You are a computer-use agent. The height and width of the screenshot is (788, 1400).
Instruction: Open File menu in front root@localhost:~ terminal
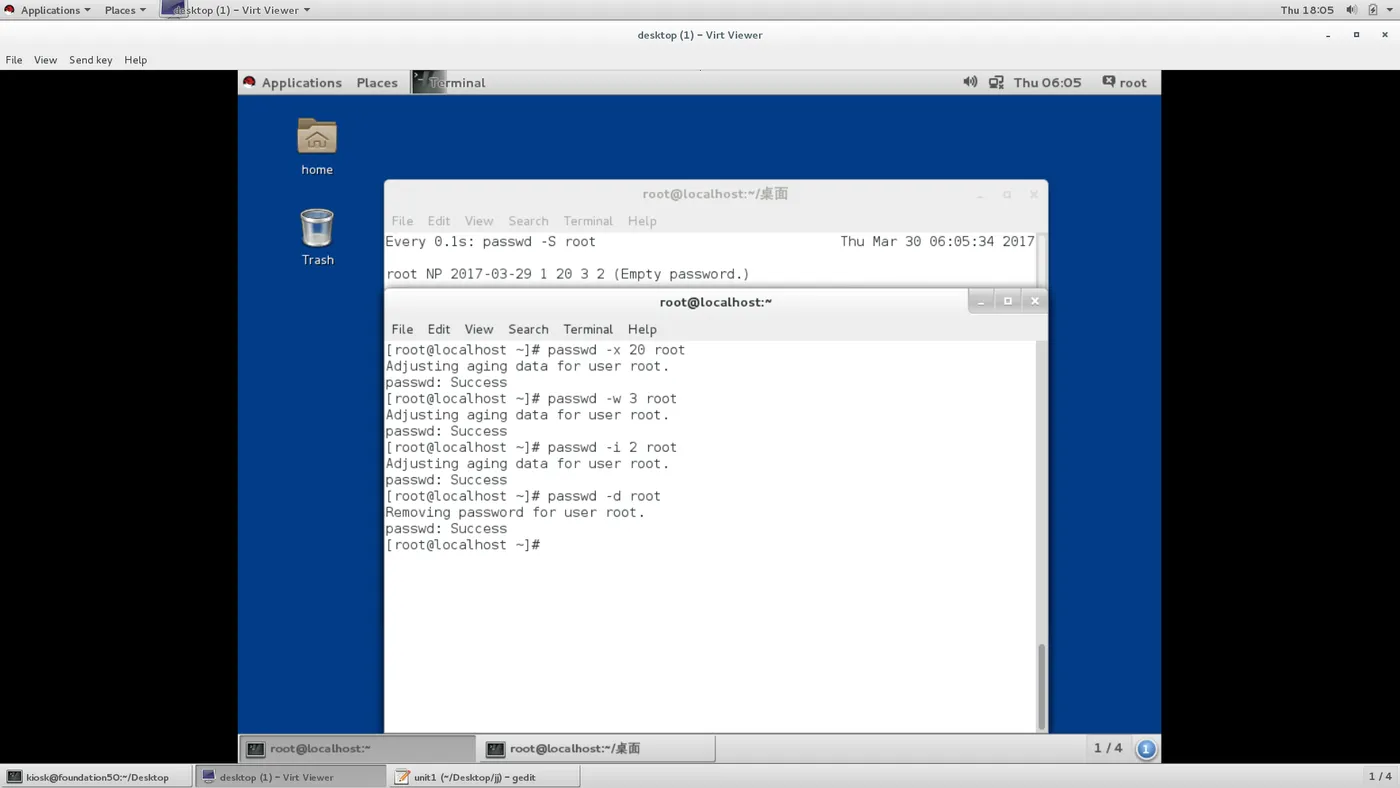pos(402,329)
